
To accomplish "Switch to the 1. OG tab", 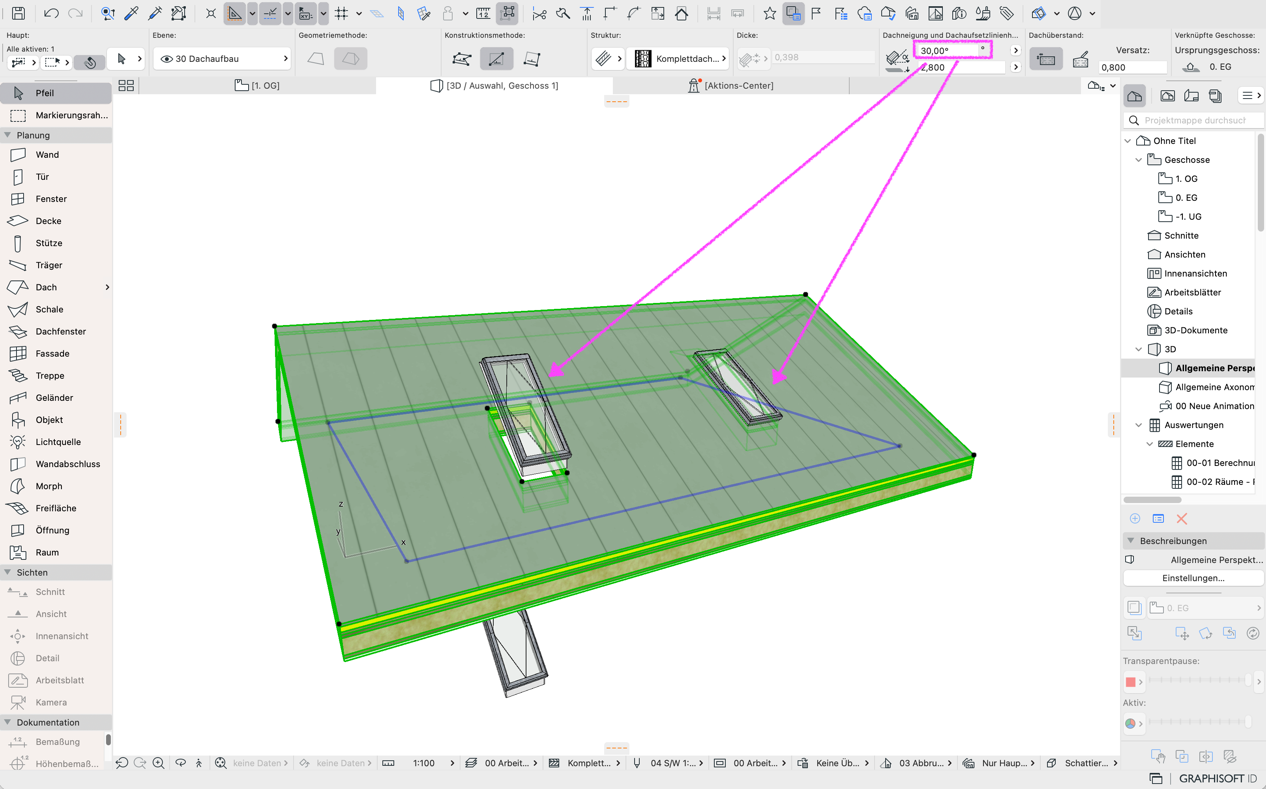I will pyautogui.click(x=257, y=86).
